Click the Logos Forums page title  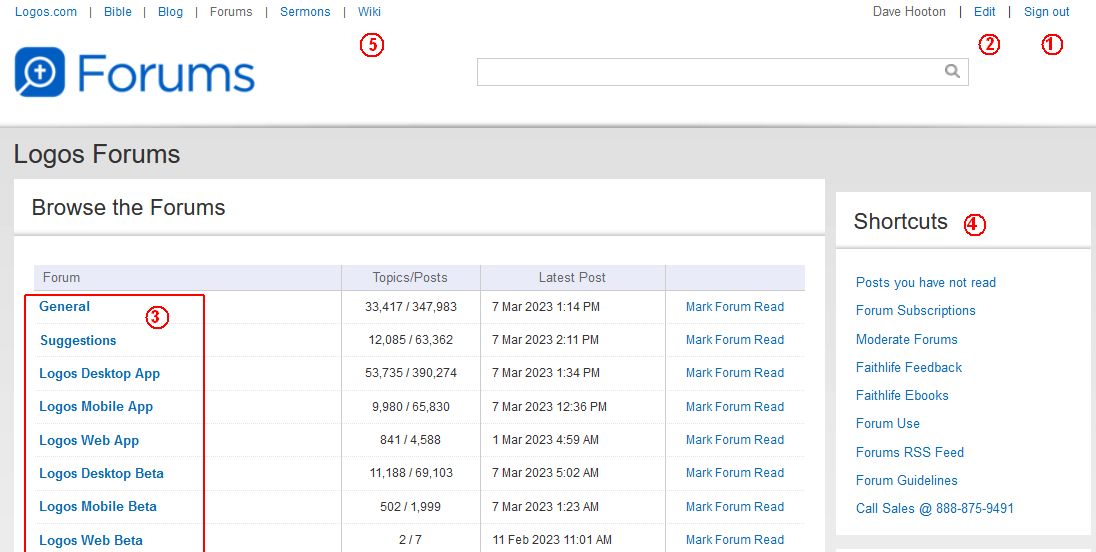point(97,154)
